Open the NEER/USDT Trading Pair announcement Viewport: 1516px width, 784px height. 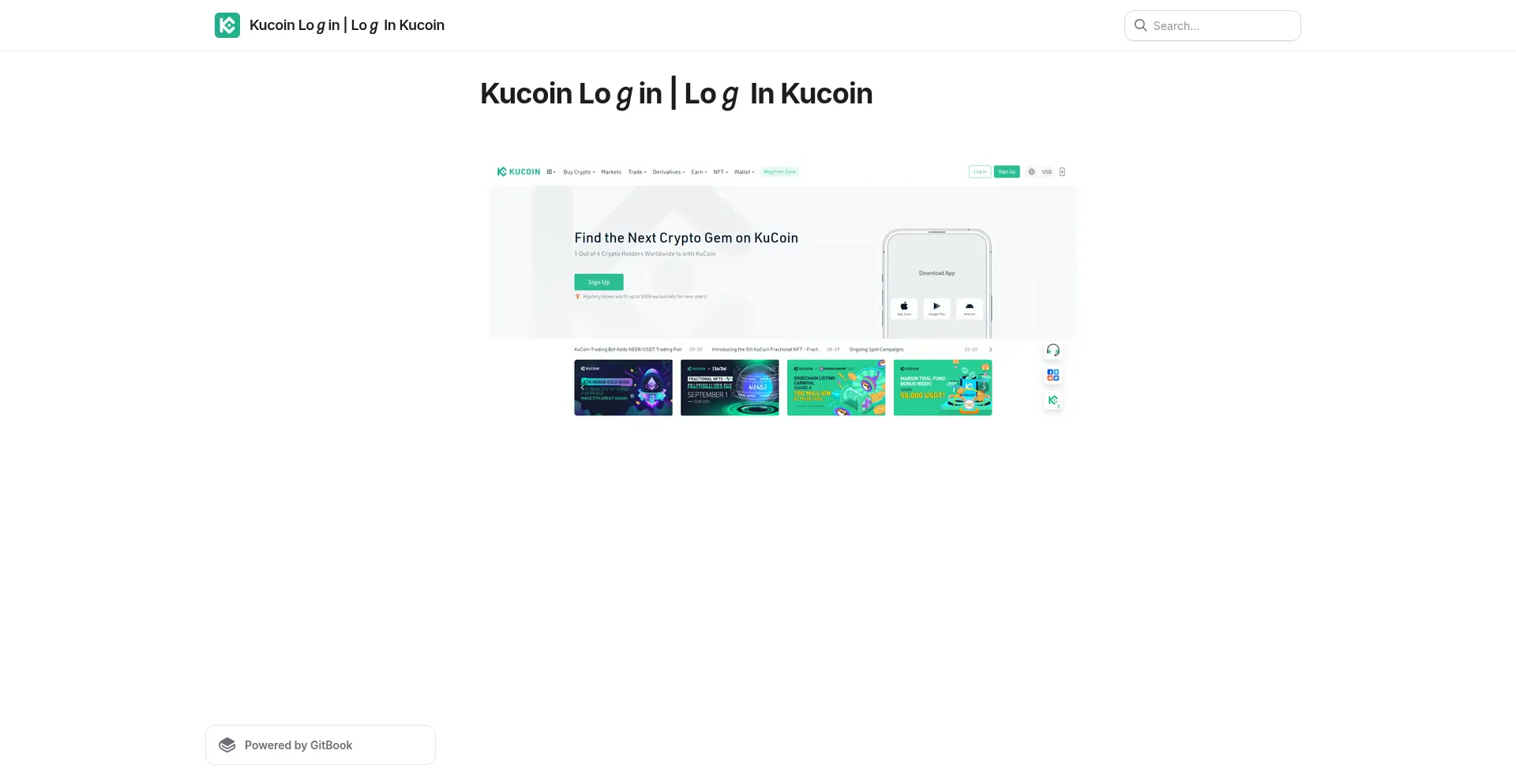point(628,349)
